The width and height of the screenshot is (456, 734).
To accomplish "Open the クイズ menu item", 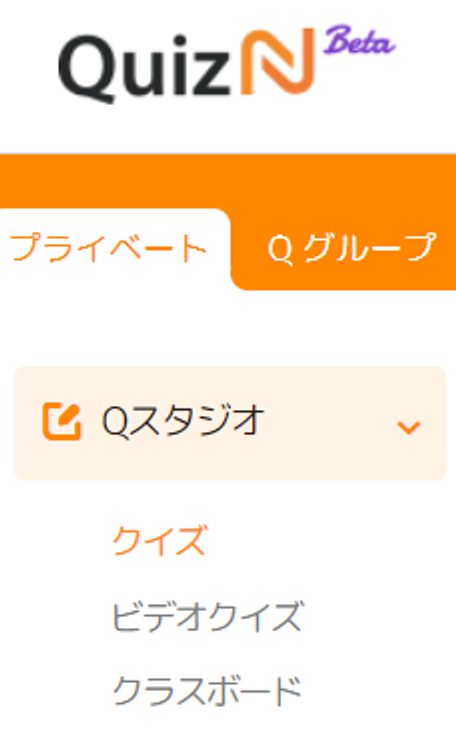I will point(159,540).
